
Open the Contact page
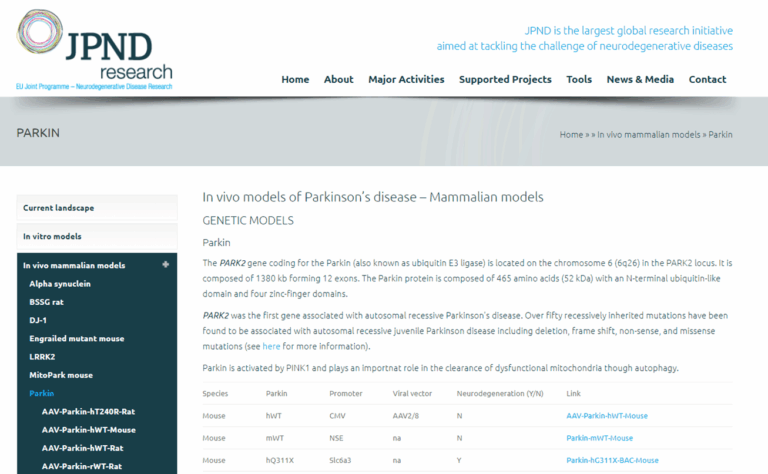[x=707, y=79]
